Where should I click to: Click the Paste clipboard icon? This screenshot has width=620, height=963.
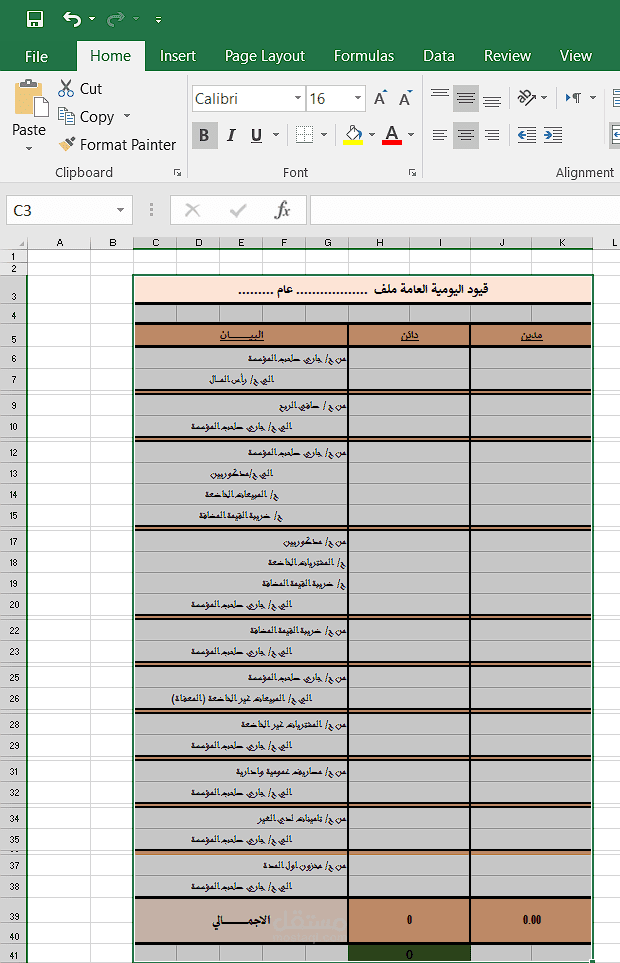[x=31, y=98]
